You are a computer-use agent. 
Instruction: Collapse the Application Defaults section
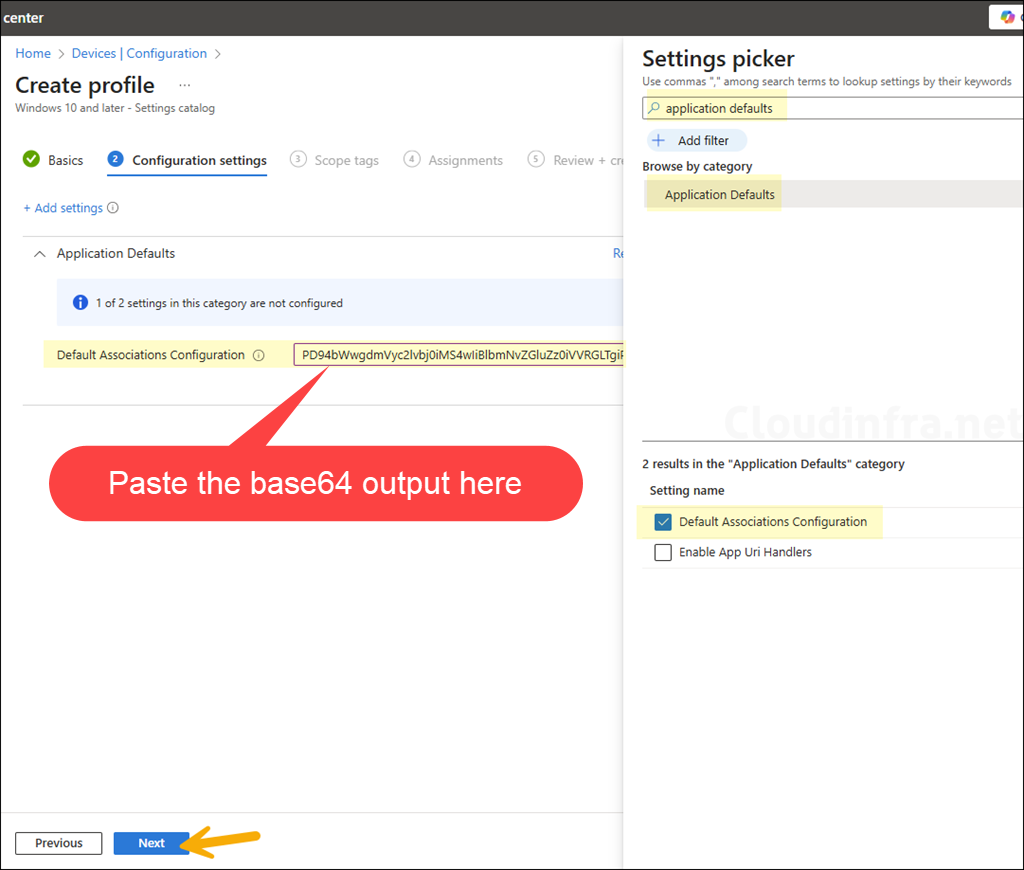(x=39, y=253)
